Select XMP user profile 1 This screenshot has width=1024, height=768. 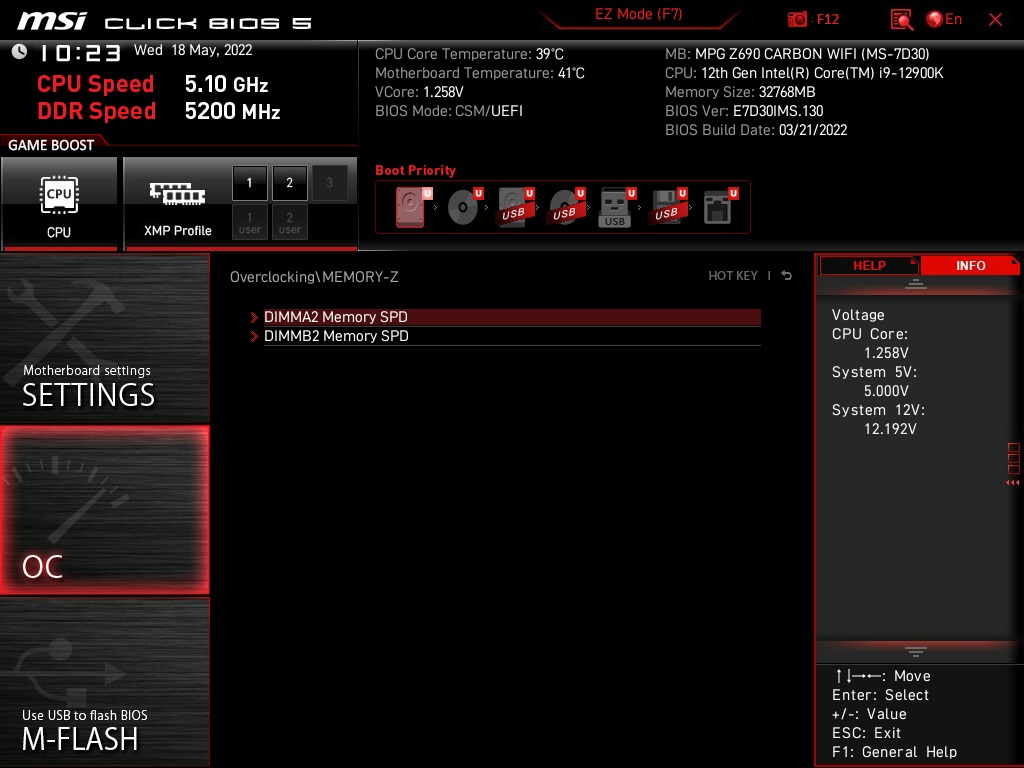pyautogui.click(x=249, y=223)
